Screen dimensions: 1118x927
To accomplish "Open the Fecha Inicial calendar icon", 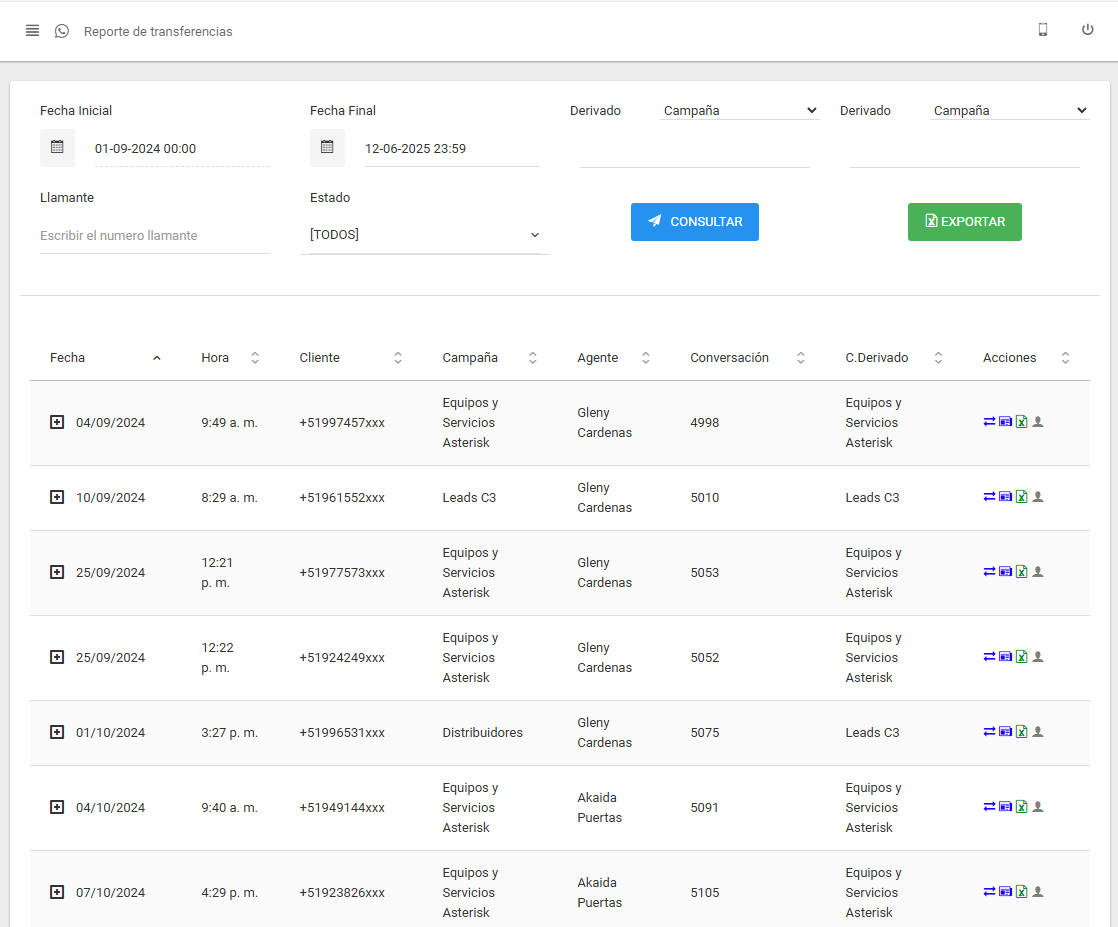I will click(57, 148).
